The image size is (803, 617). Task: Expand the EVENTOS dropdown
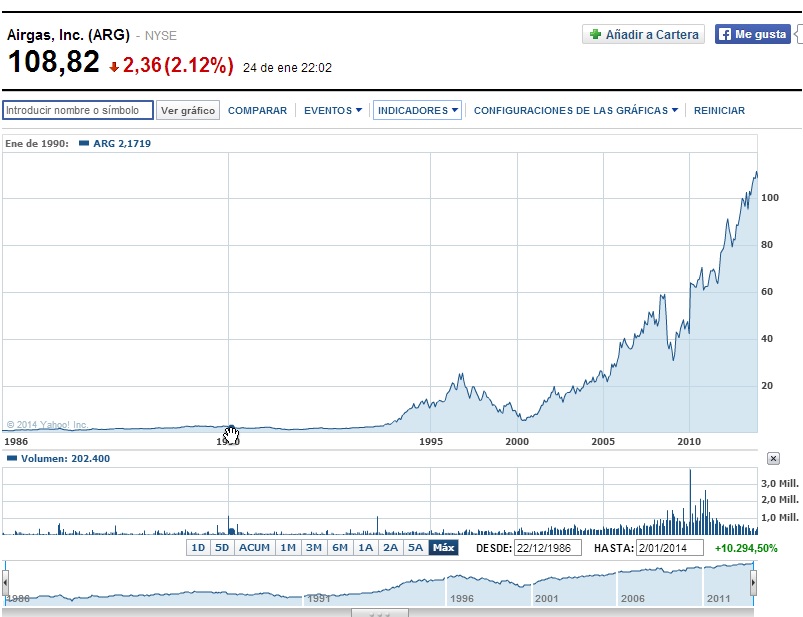[333, 110]
